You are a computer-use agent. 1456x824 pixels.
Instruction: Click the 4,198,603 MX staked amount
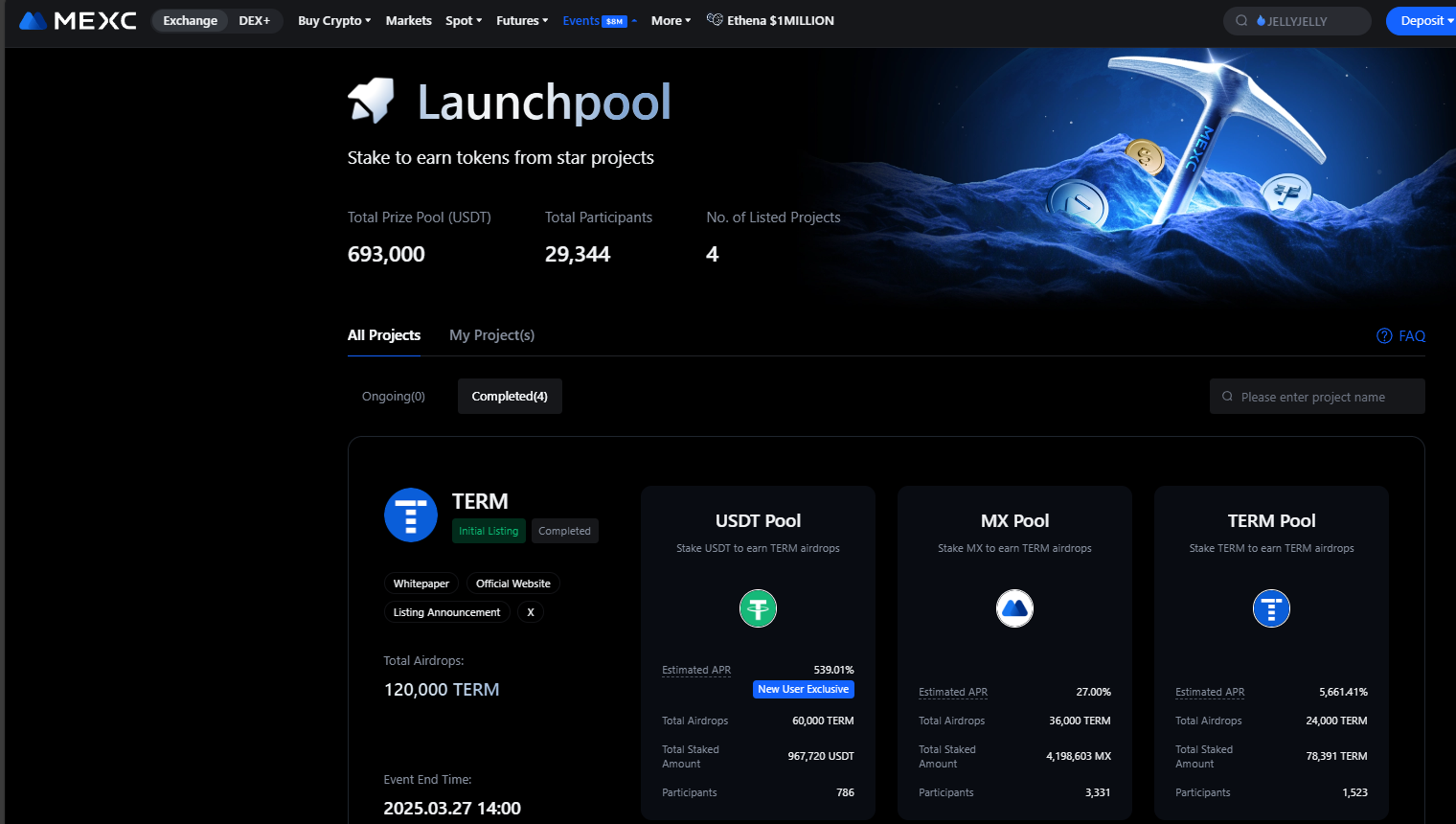[1079, 756]
